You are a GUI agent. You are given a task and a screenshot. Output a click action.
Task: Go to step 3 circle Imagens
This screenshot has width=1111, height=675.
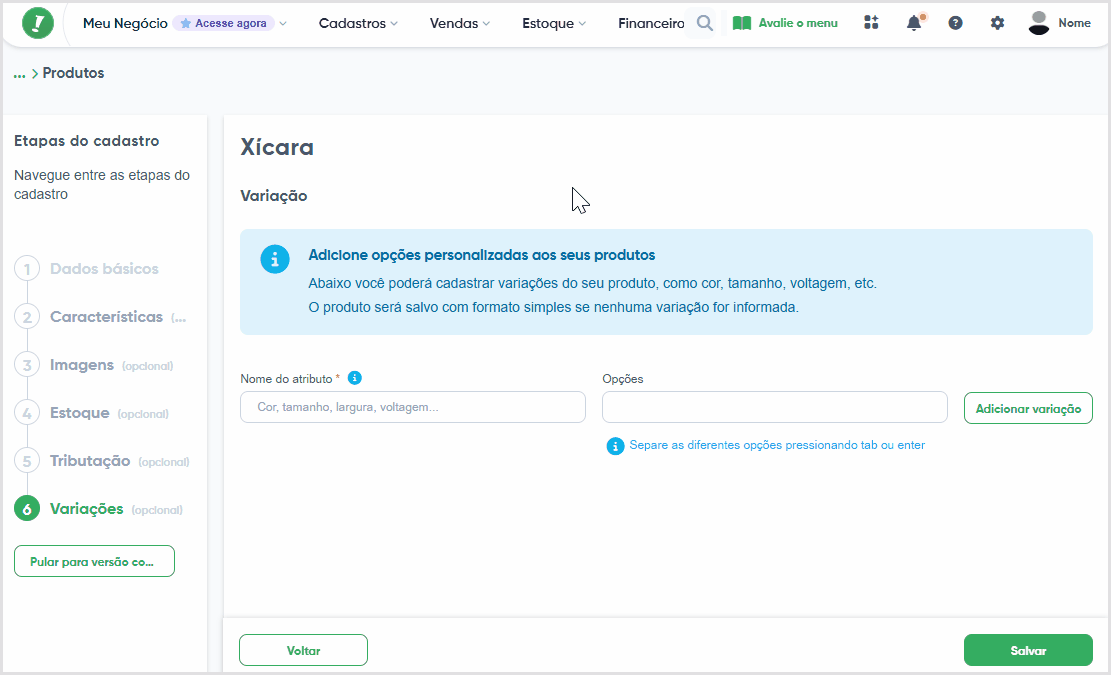click(27, 365)
